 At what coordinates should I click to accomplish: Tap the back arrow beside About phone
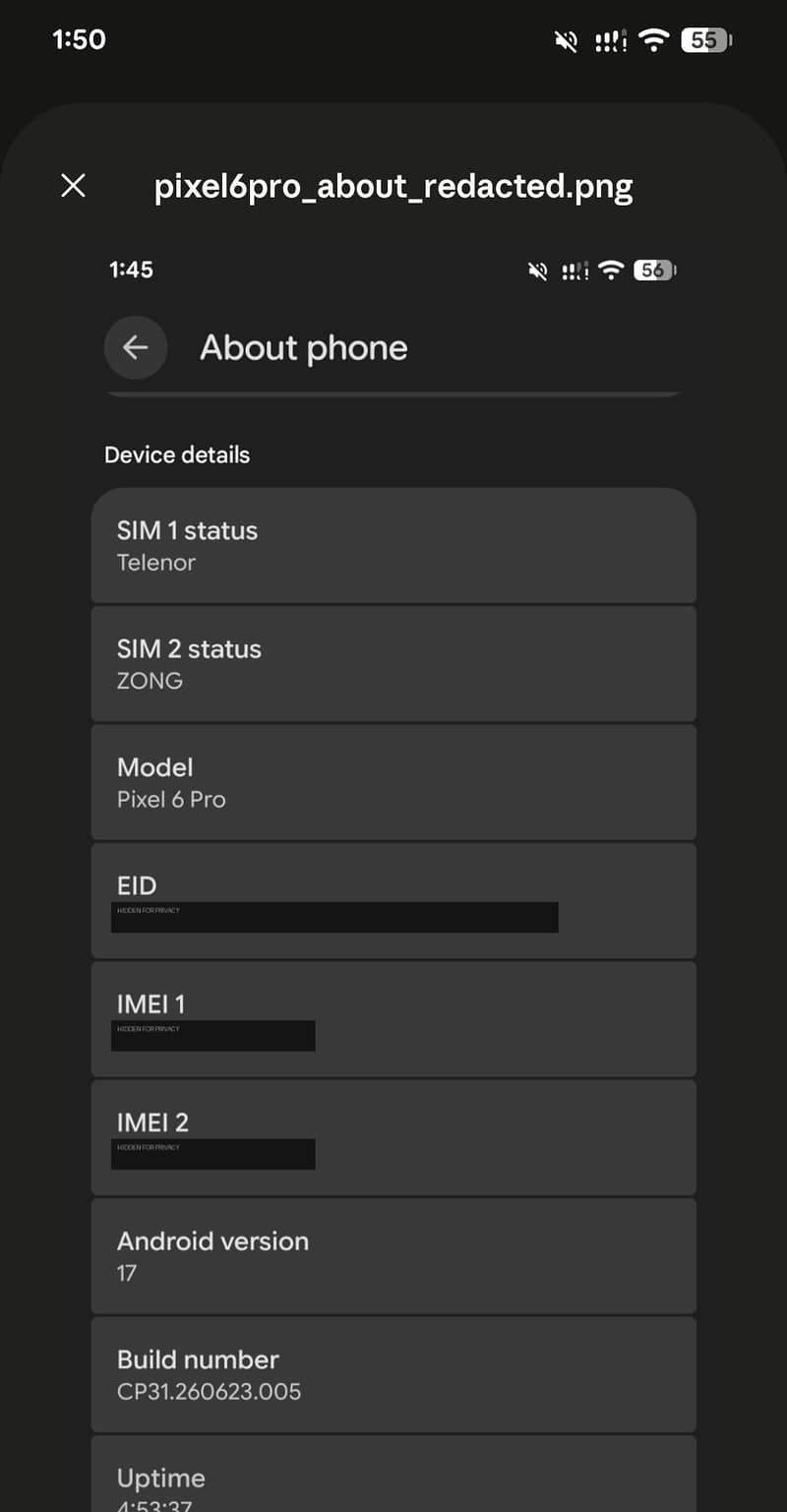[x=136, y=347]
